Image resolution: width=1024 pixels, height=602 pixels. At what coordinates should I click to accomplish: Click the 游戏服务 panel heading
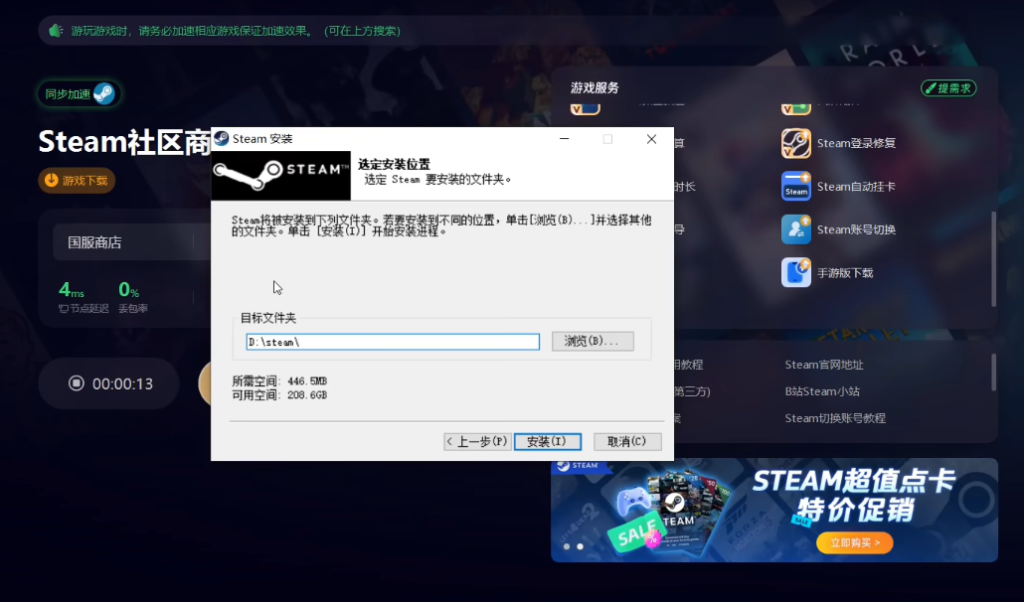pyautogui.click(x=594, y=87)
